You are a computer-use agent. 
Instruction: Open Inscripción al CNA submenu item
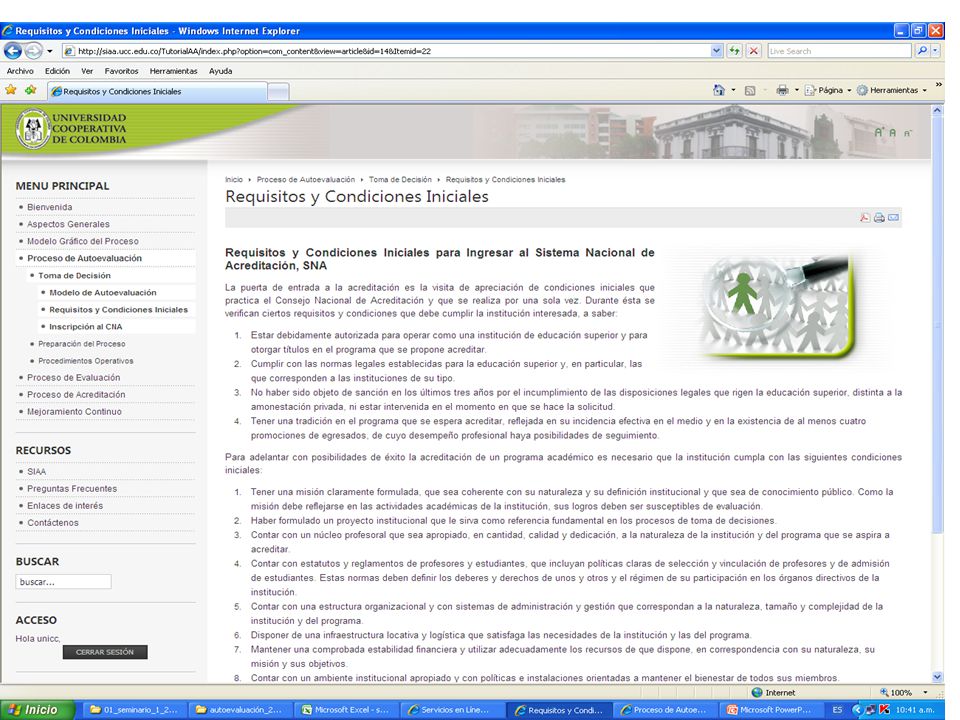86,327
